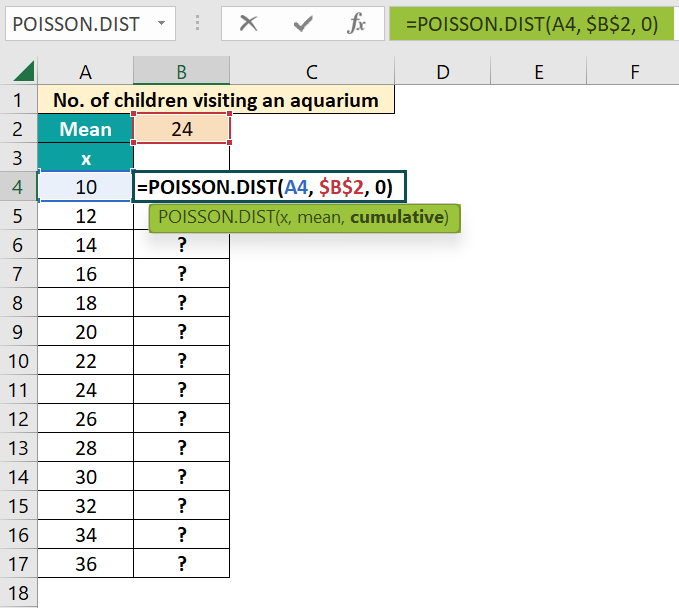Click 'cumulative' argument in the function tooltip
Viewport: 679px width, 608px height.
coord(397,217)
